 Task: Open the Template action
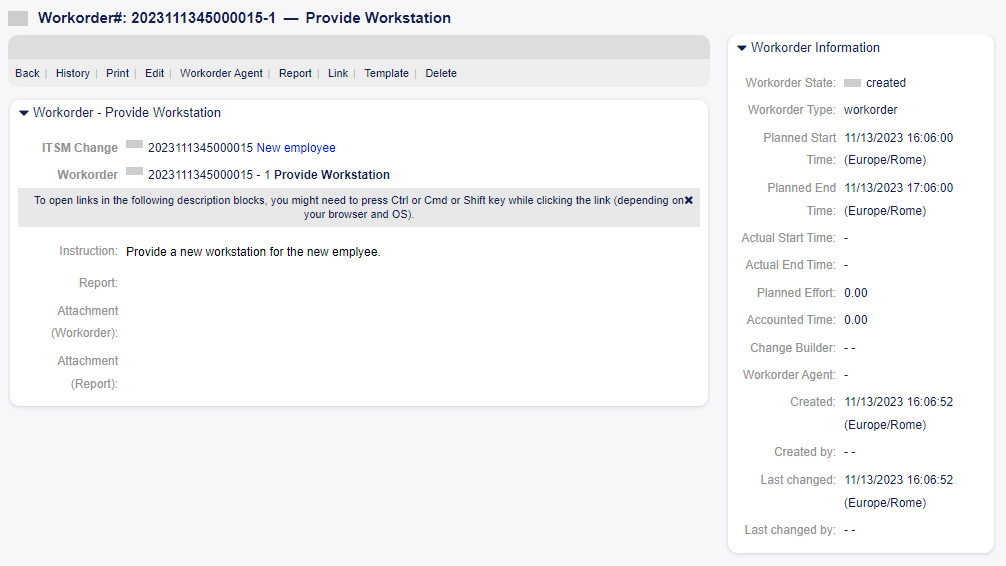pyautogui.click(x=386, y=73)
